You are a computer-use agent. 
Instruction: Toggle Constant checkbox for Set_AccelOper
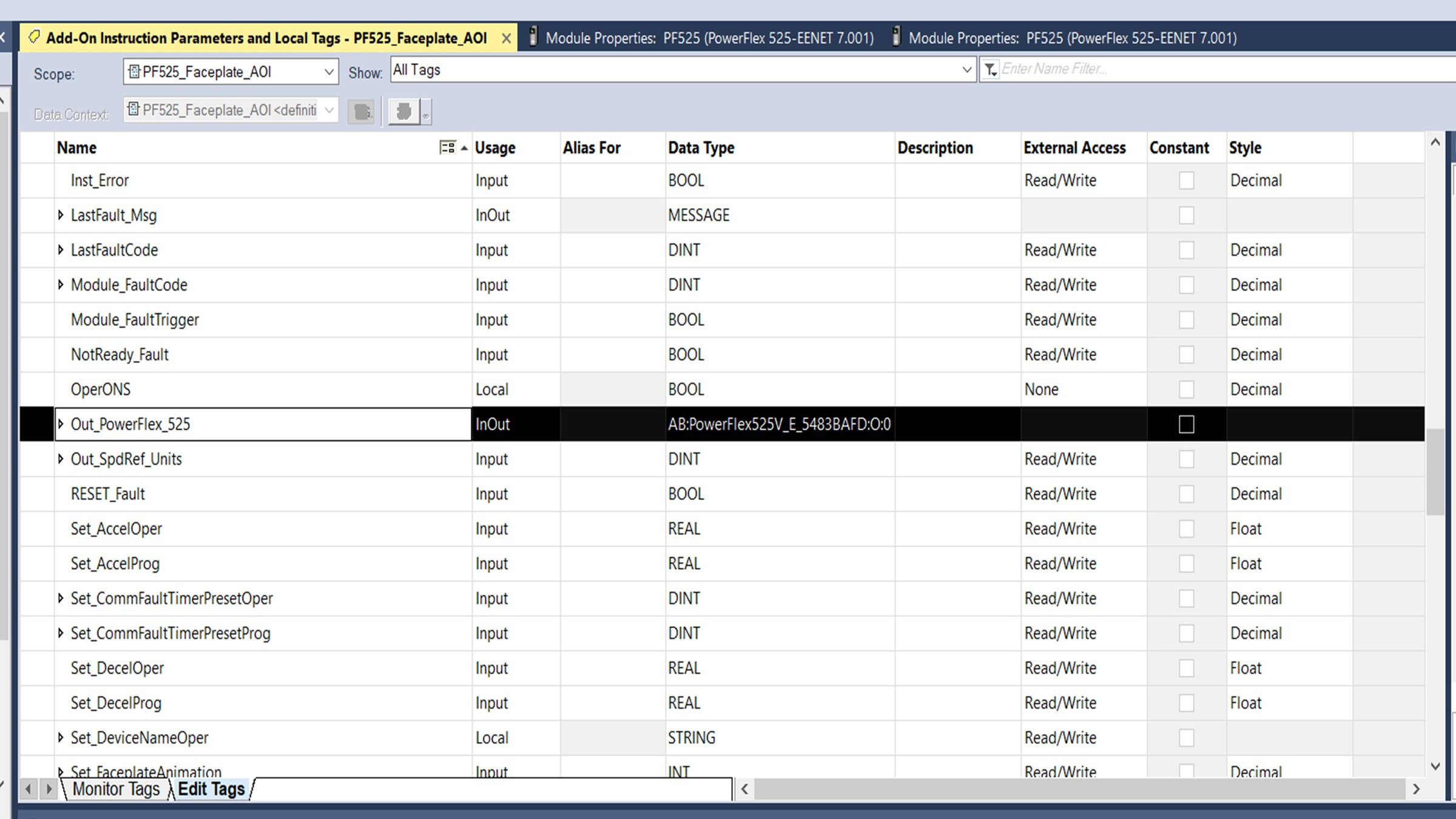1186,528
